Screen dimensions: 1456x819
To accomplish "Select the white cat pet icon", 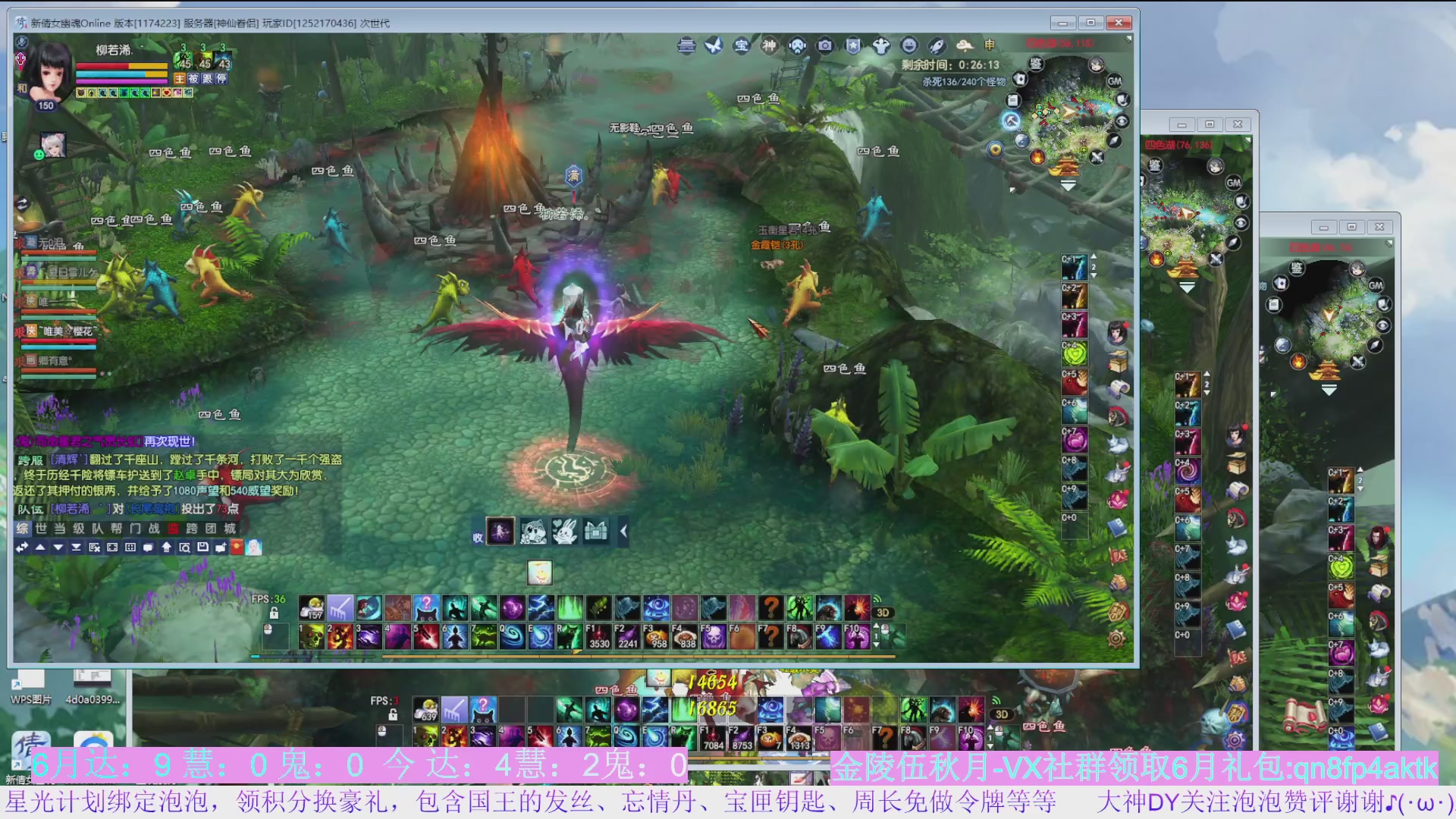I will (x=533, y=532).
